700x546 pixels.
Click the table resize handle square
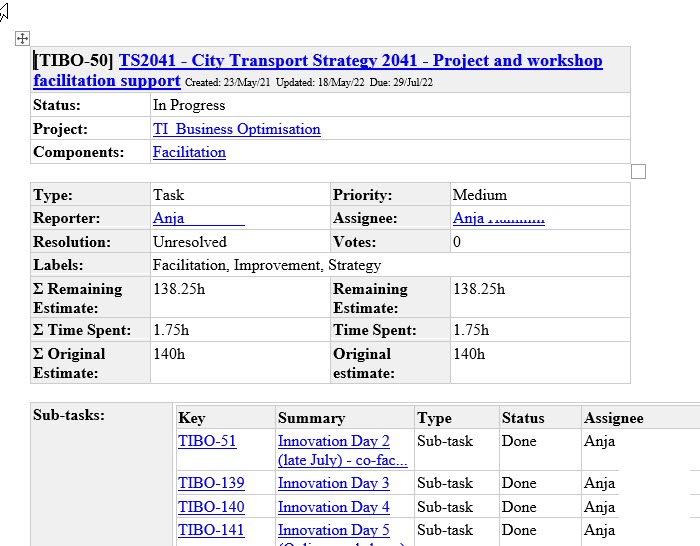pos(638,171)
